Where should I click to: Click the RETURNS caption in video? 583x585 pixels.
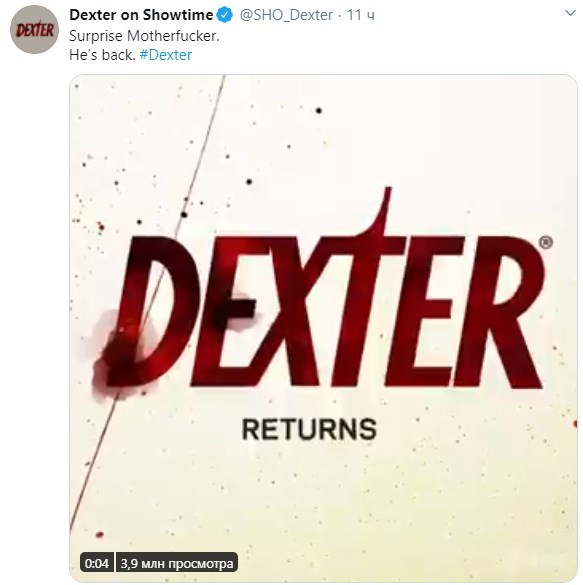[309, 429]
